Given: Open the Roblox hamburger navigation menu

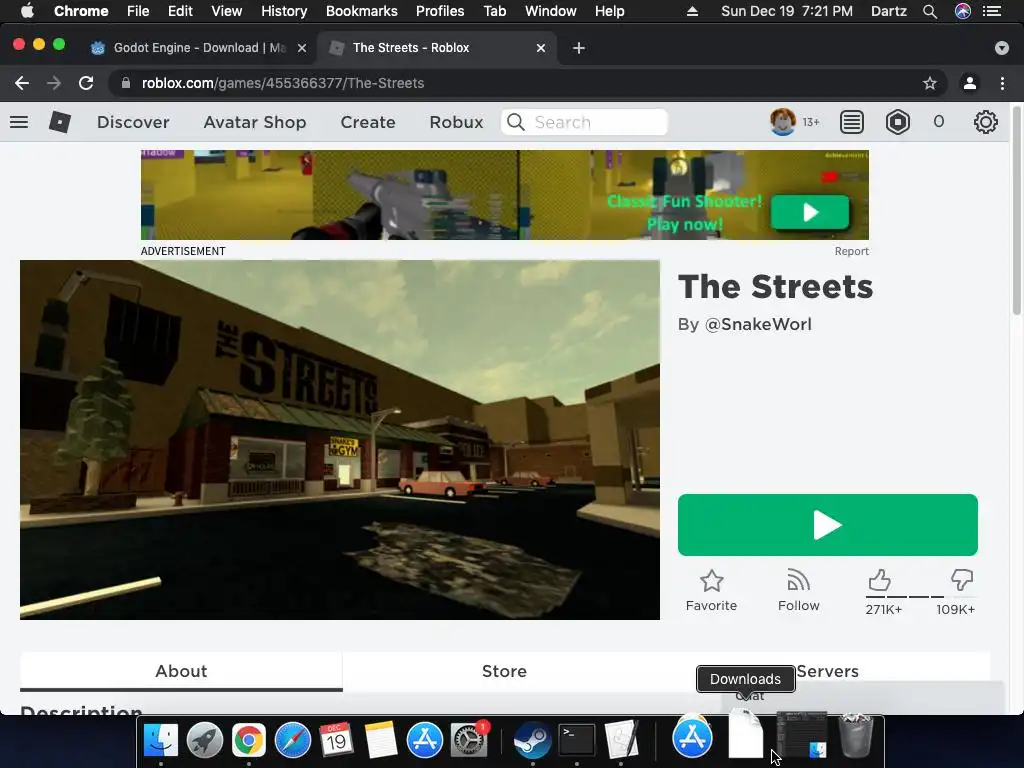Looking at the screenshot, I should (x=19, y=122).
